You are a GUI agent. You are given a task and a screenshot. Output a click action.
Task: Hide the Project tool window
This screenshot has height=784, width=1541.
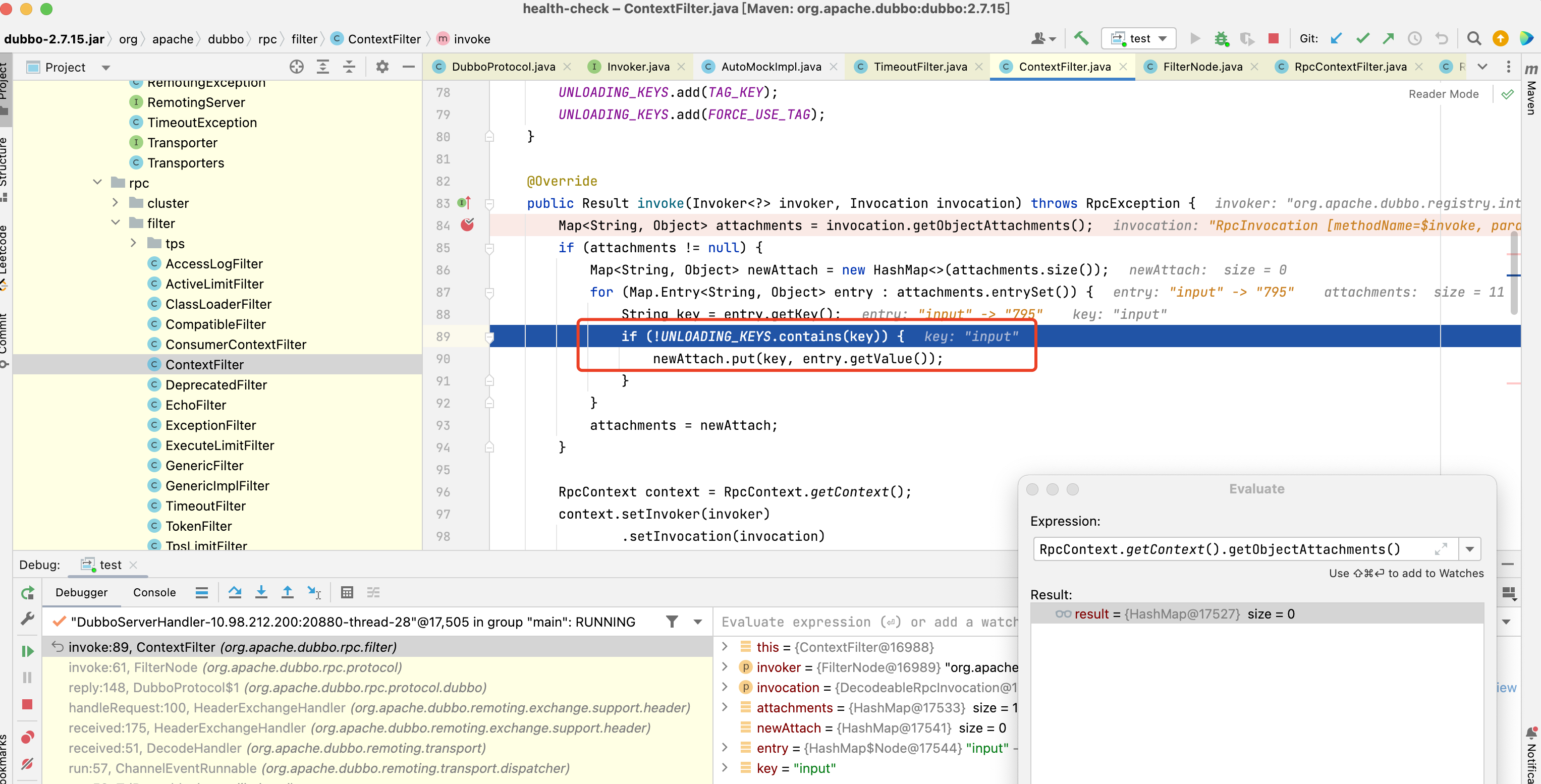coord(409,67)
